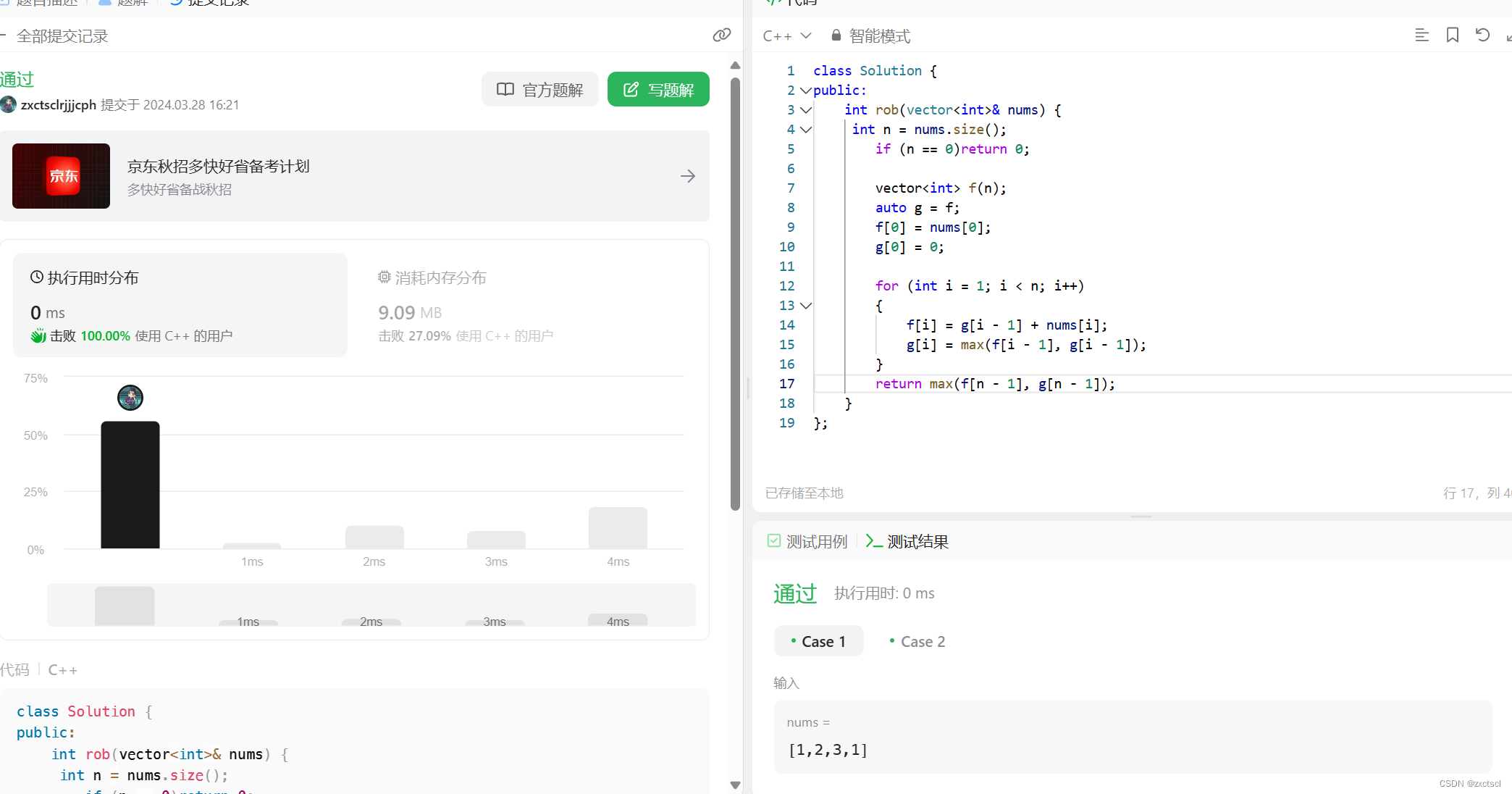Click the 通过 status heading at top-left
The image size is (1512, 794).
[17, 79]
